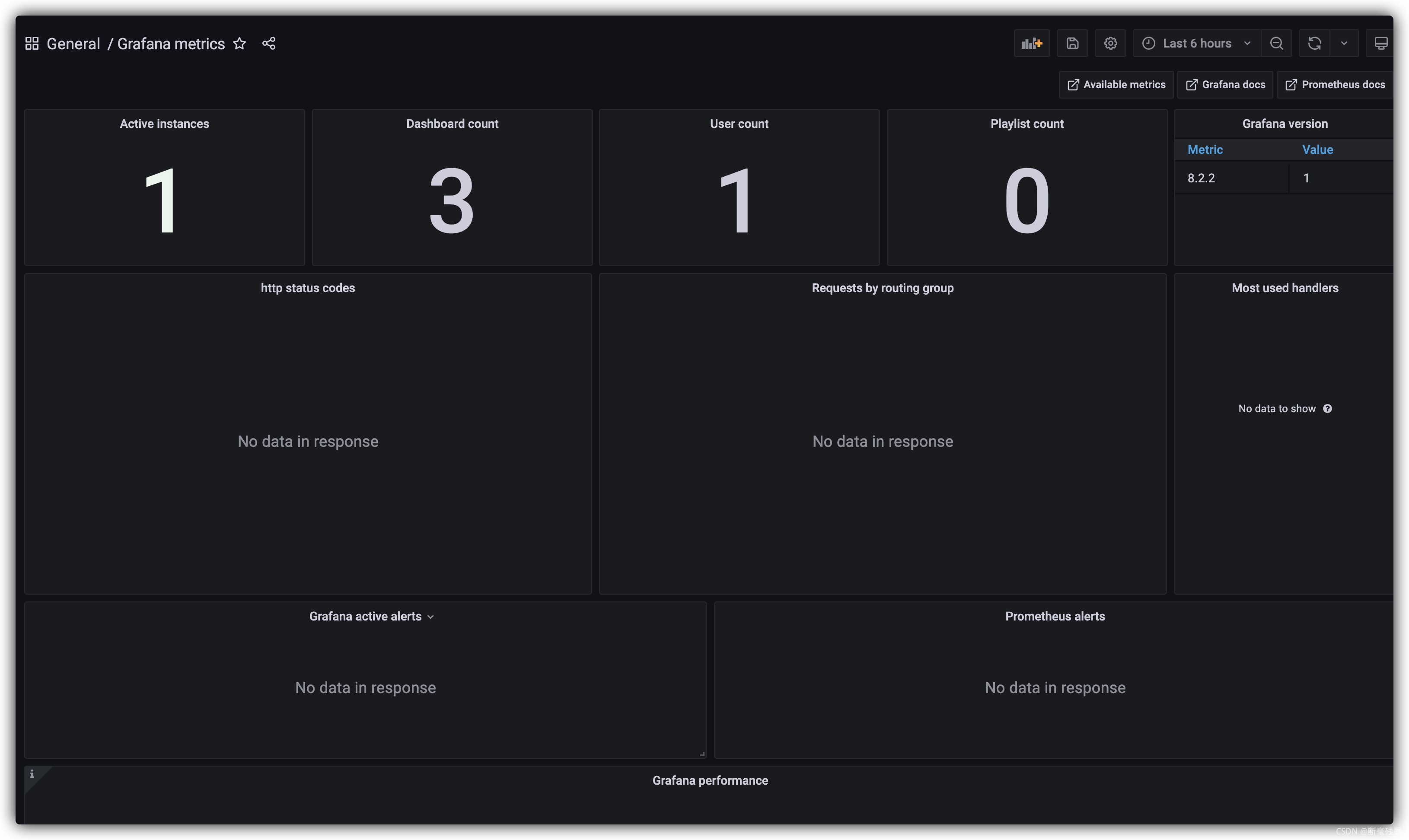
Task: Expand the refresh interval dropdown
Action: [1344, 43]
